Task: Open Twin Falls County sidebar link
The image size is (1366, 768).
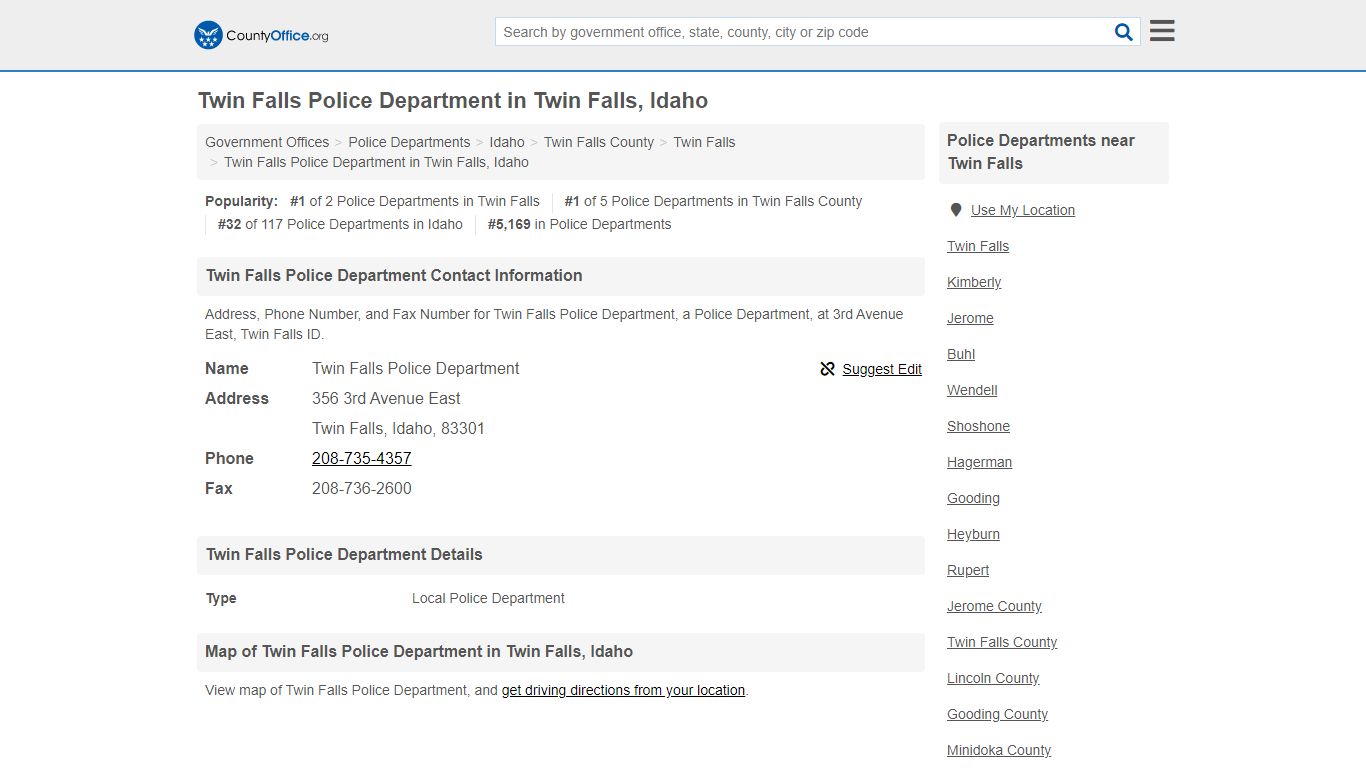Action: [x=1002, y=642]
